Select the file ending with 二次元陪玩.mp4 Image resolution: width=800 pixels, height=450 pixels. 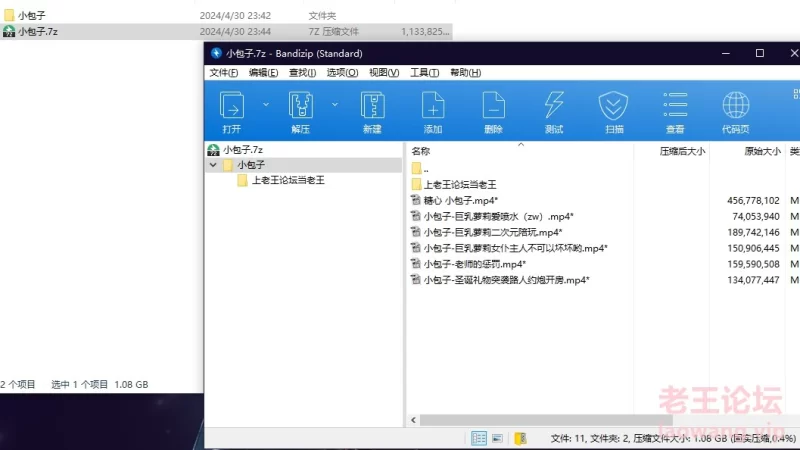point(492,232)
